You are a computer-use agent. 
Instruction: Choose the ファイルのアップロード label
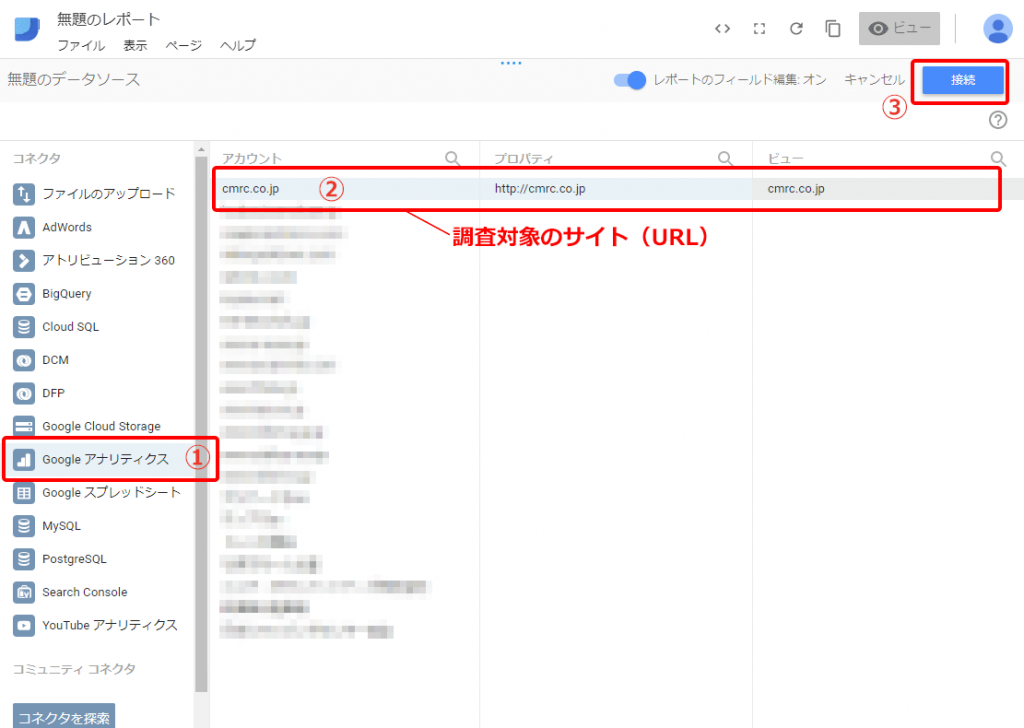(x=109, y=194)
